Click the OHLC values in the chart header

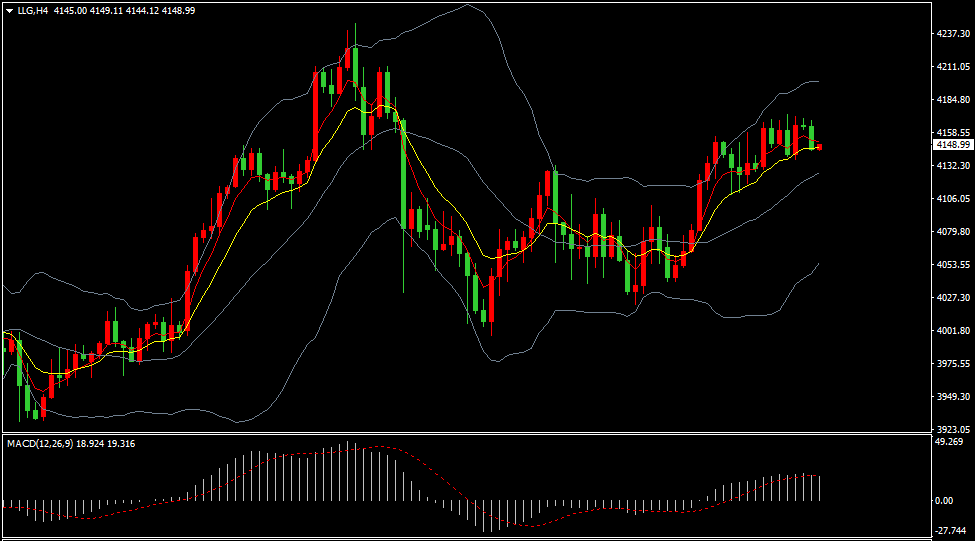(124, 9)
